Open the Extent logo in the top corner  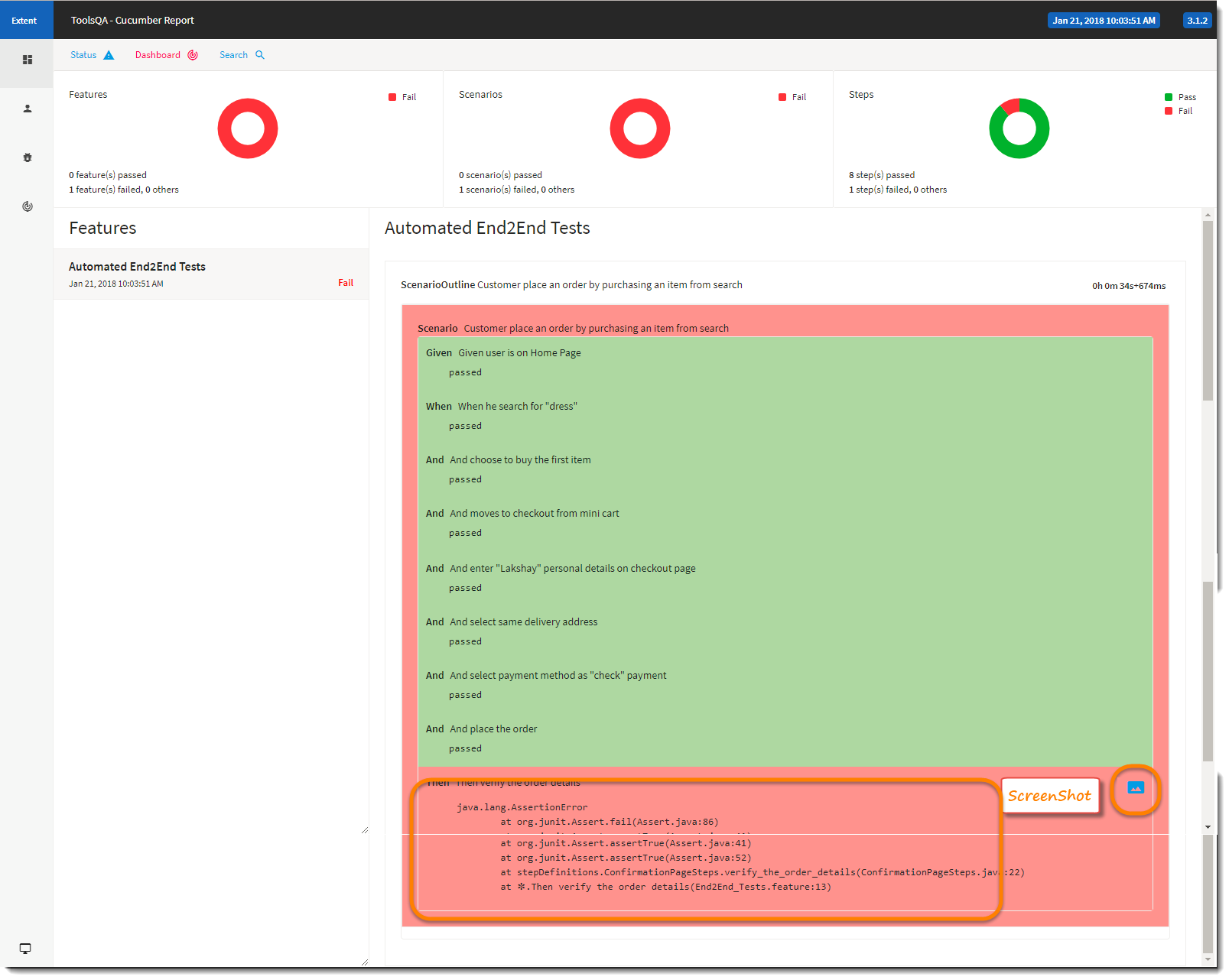coord(25,20)
